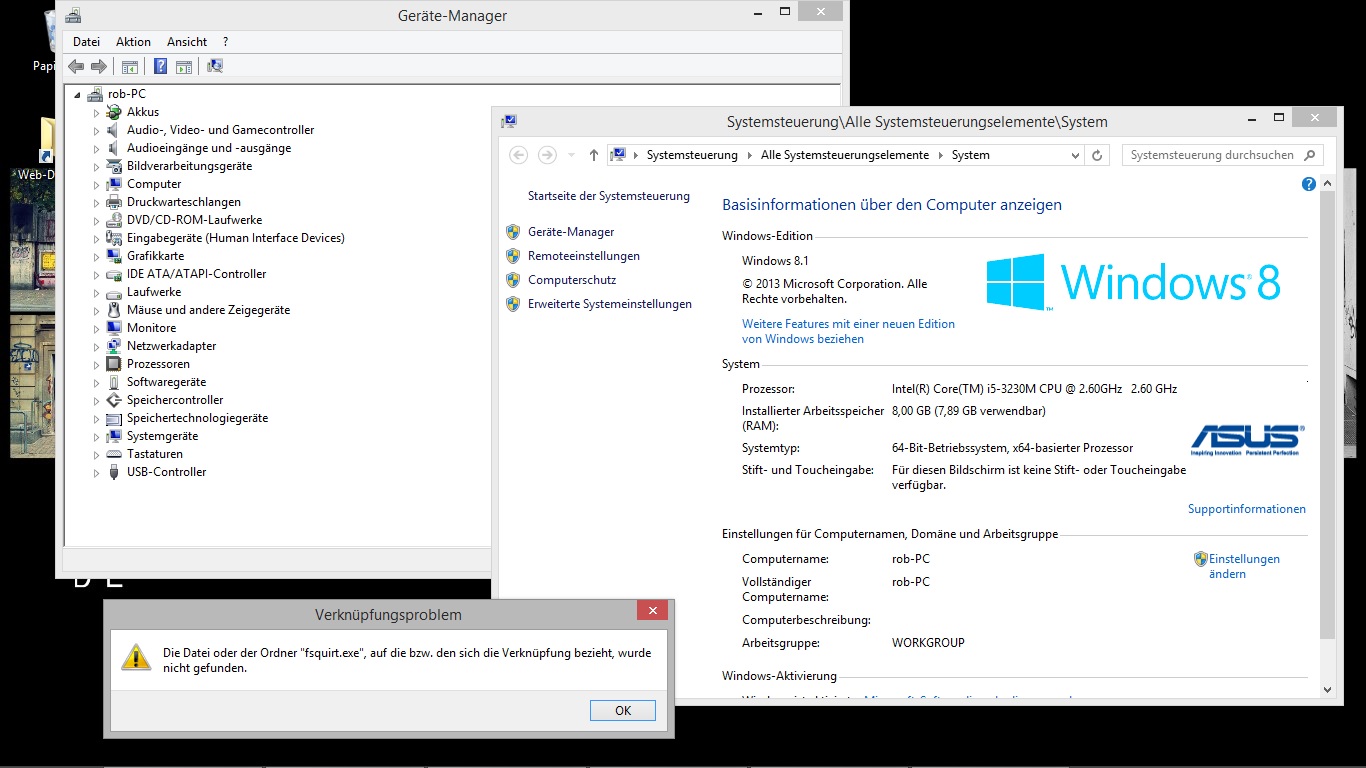Click the System window scrollbar up arrow
This screenshot has width=1366, height=768.
[x=1327, y=184]
